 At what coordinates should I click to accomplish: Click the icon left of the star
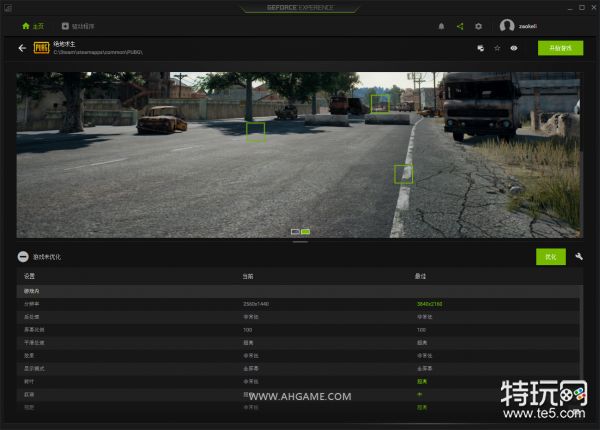pyautogui.click(x=481, y=48)
